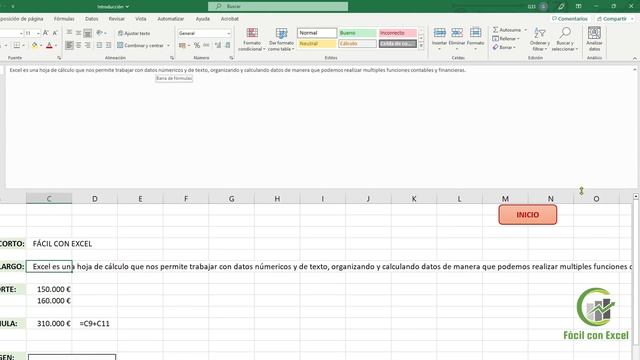Apply percent style
Image resolution: width=640 pixels, height=360 pixels.
tap(197, 45)
